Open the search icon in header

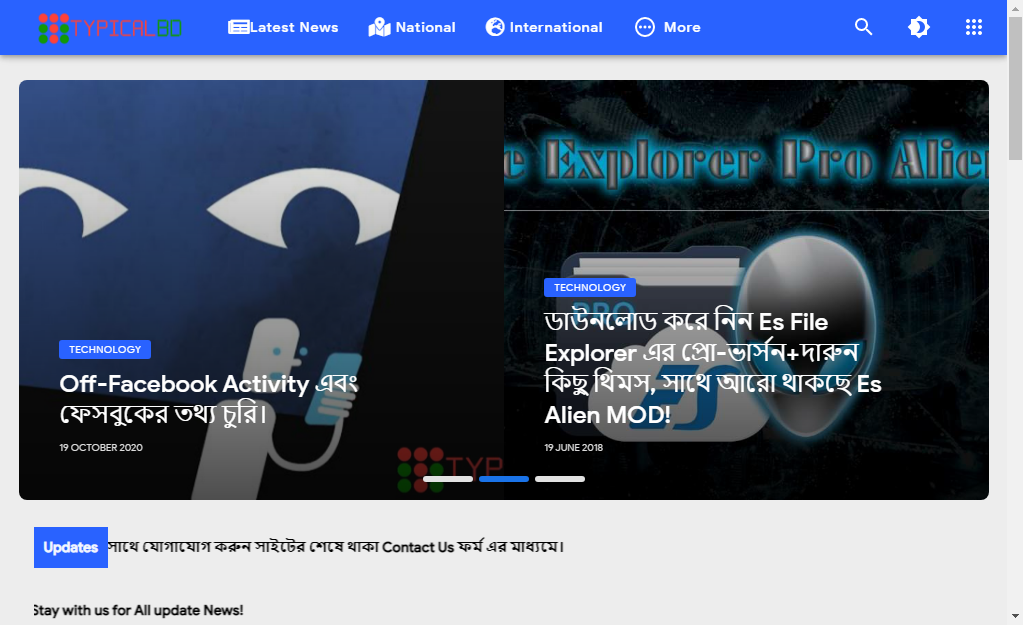tap(863, 27)
